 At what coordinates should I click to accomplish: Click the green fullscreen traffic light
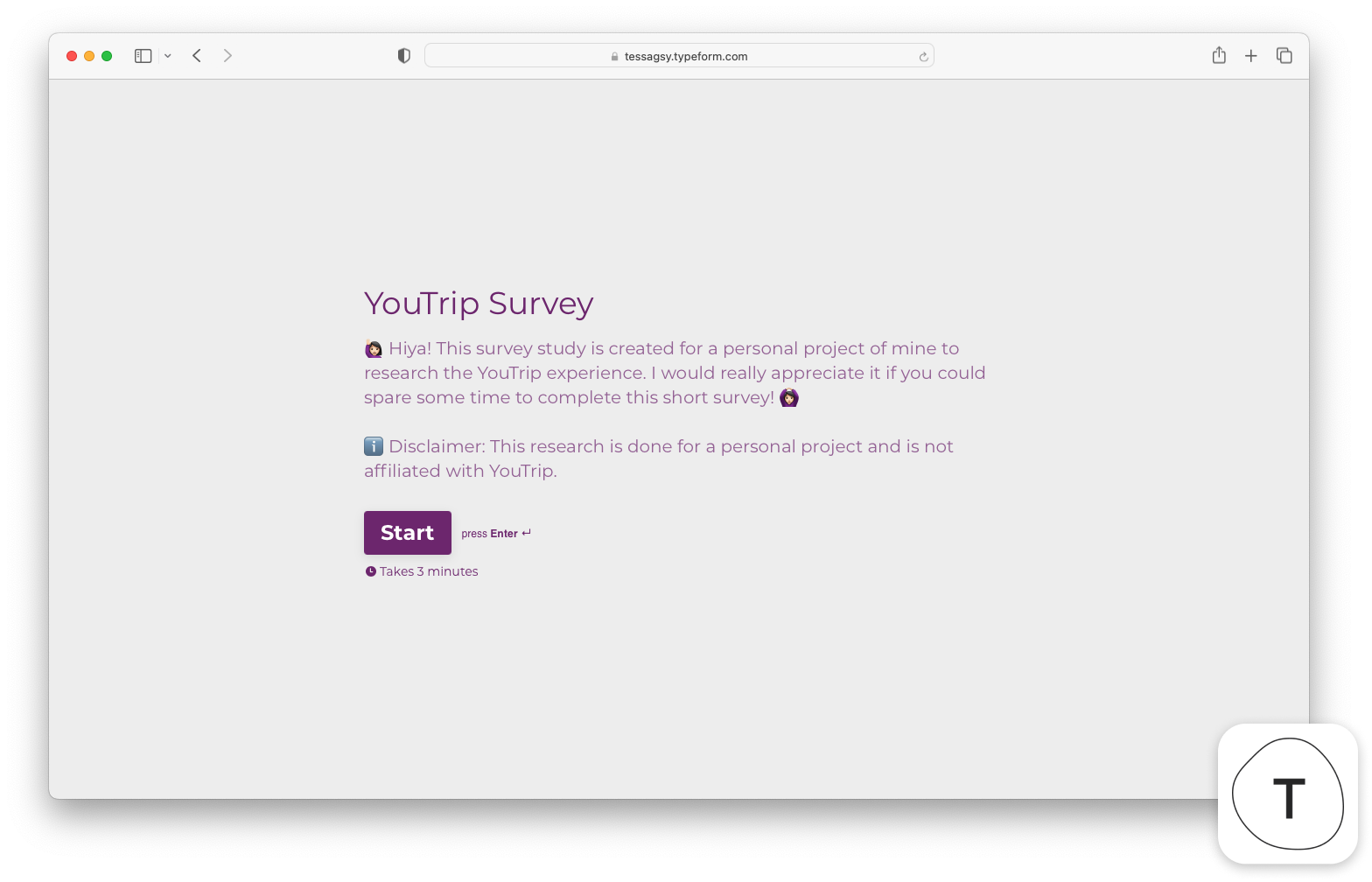point(107,55)
